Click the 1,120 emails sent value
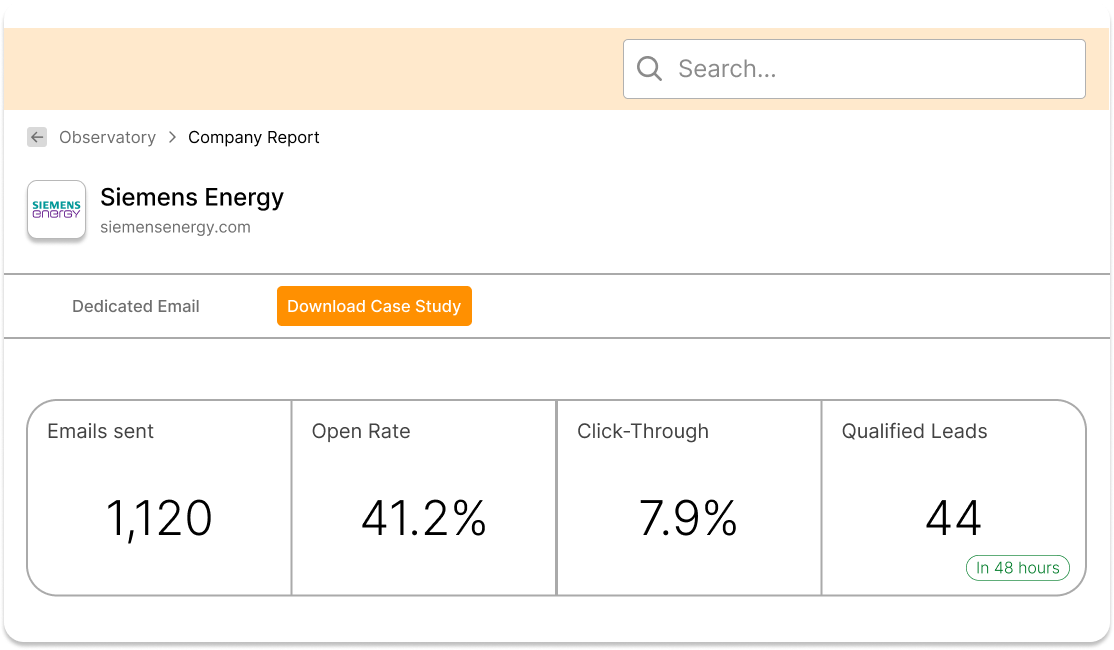This screenshot has height=650, width=1114. [x=159, y=518]
